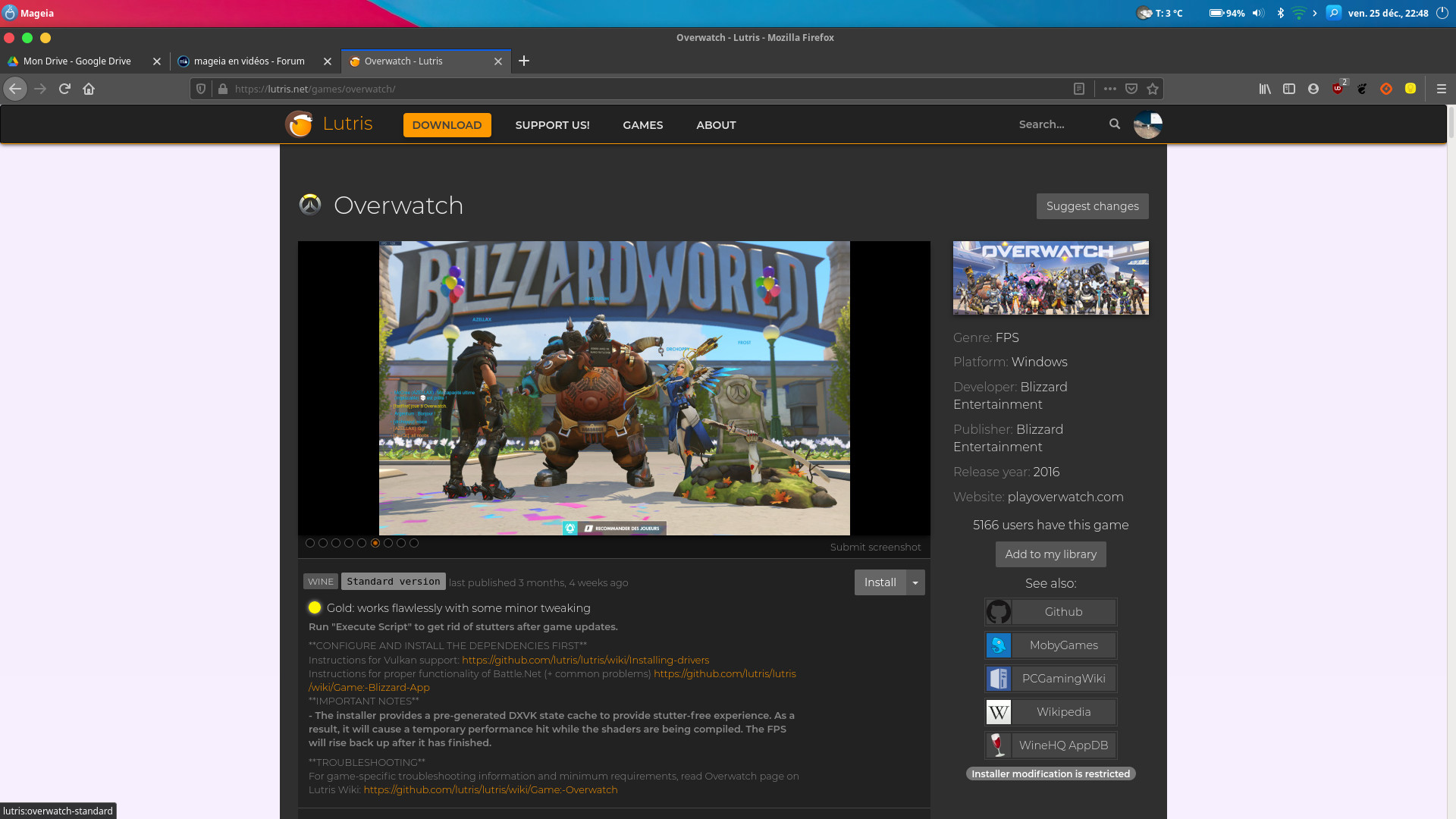The height and width of the screenshot is (819, 1456).
Task: Open the Mageia applications menu
Action: click(x=28, y=13)
